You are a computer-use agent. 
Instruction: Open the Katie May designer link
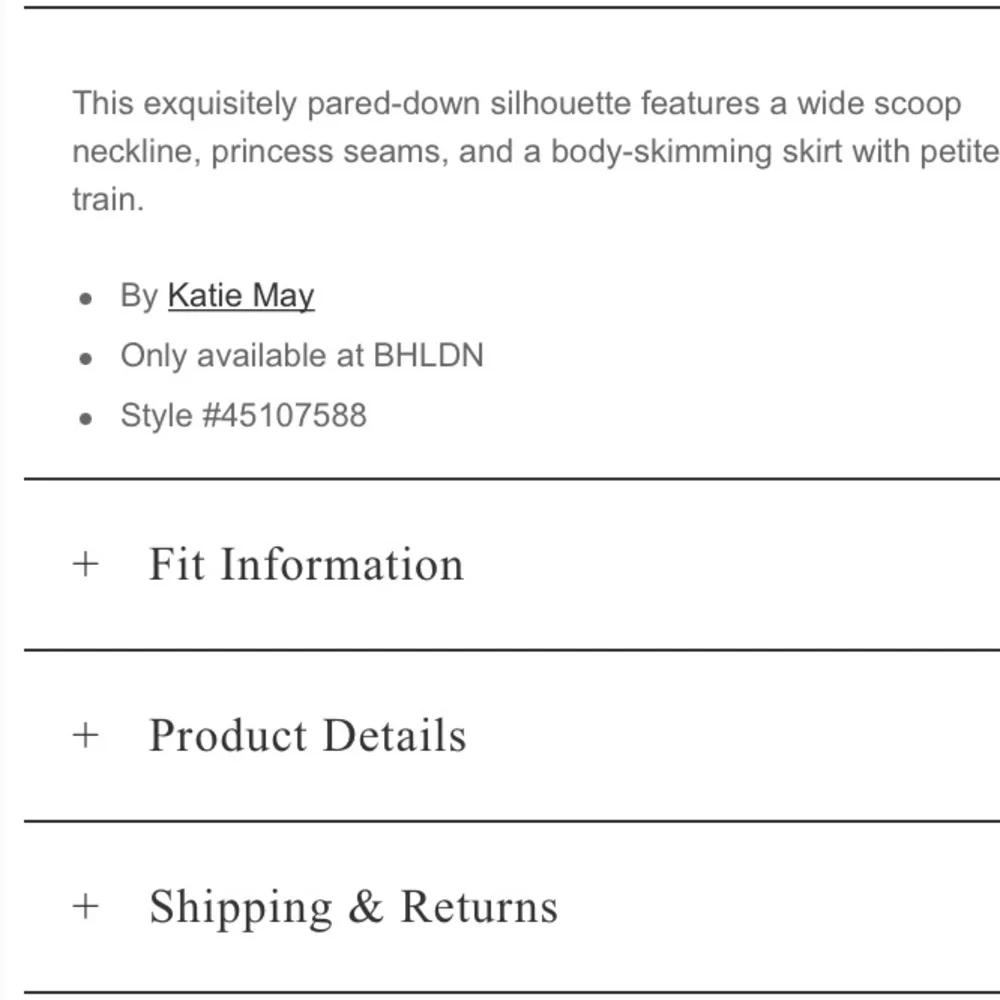click(241, 296)
